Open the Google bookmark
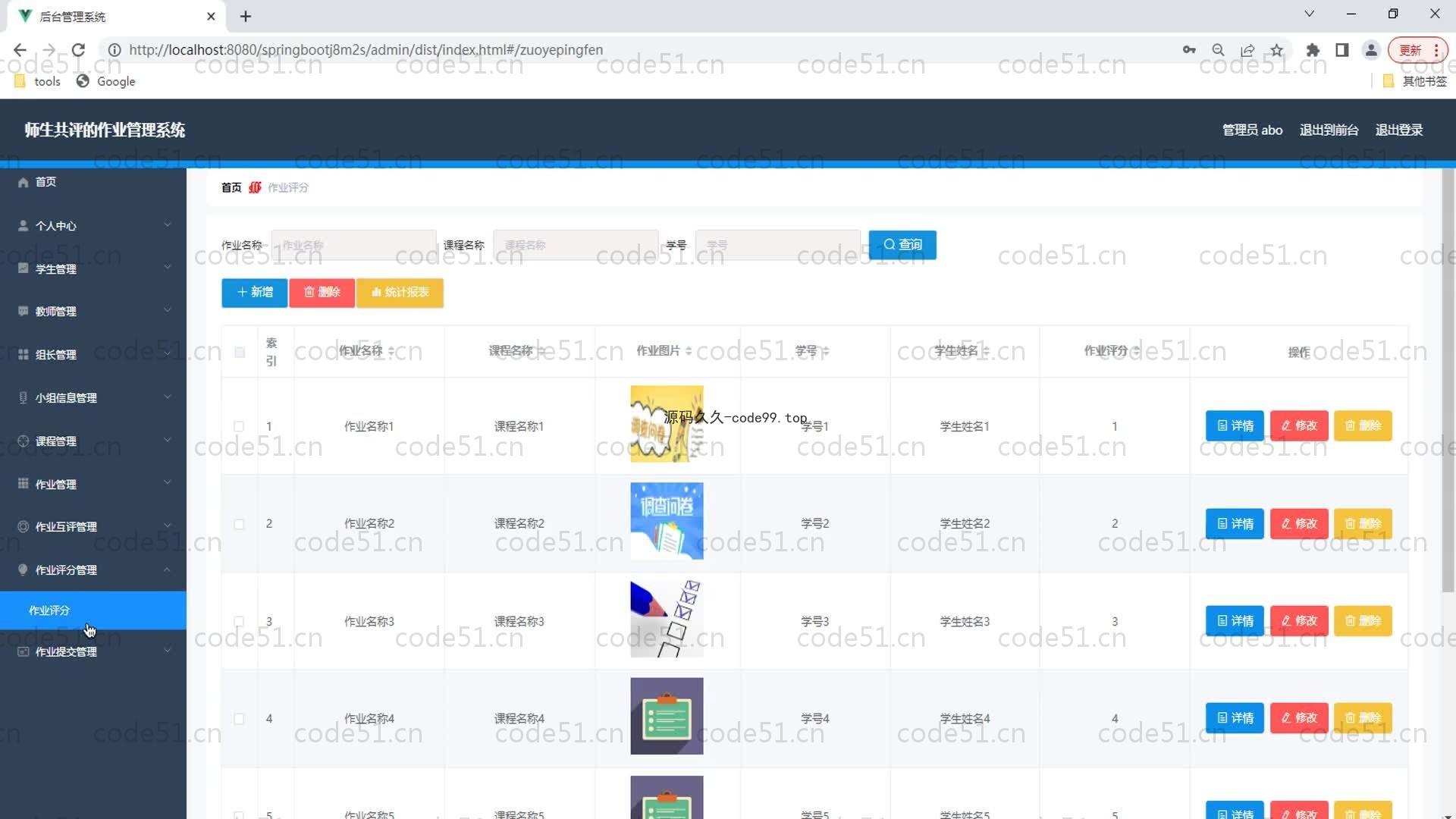Image resolution: width=1456 pixels, height=819 pixels. [106, 81]
